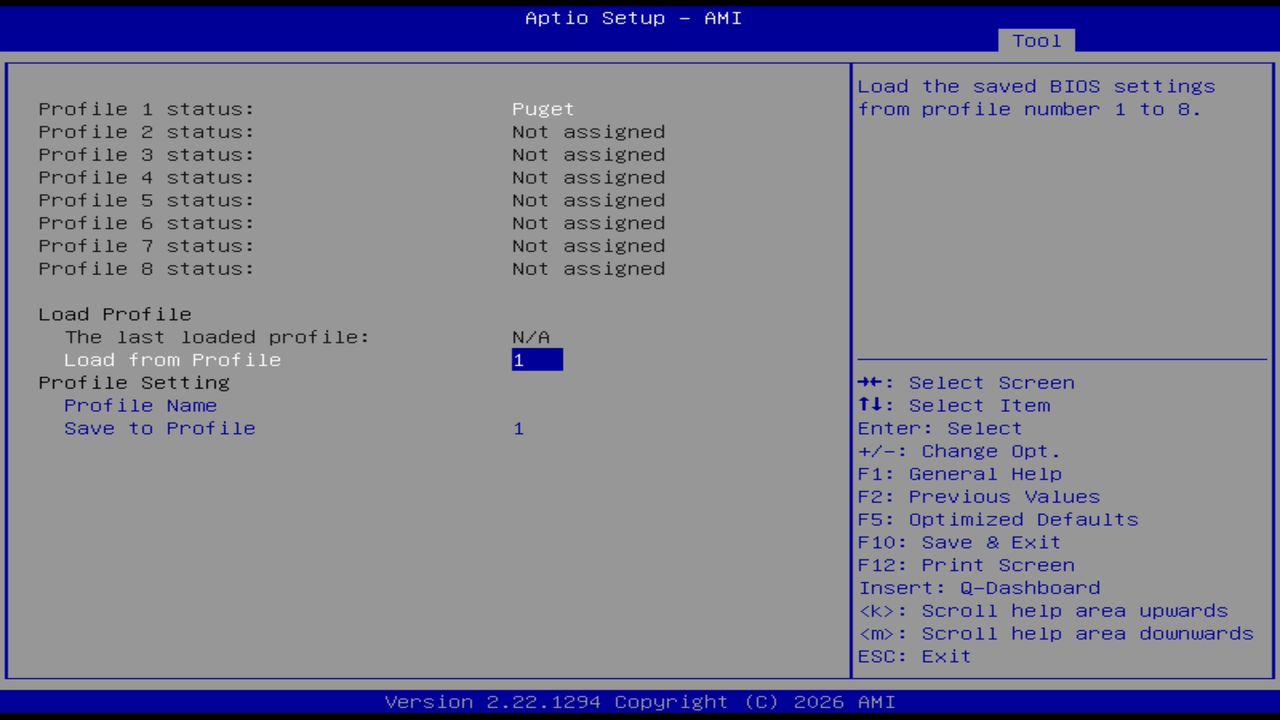Select the Profile Name entry
This screenshot has width=1280, height=720.
[x=140, y=405]
